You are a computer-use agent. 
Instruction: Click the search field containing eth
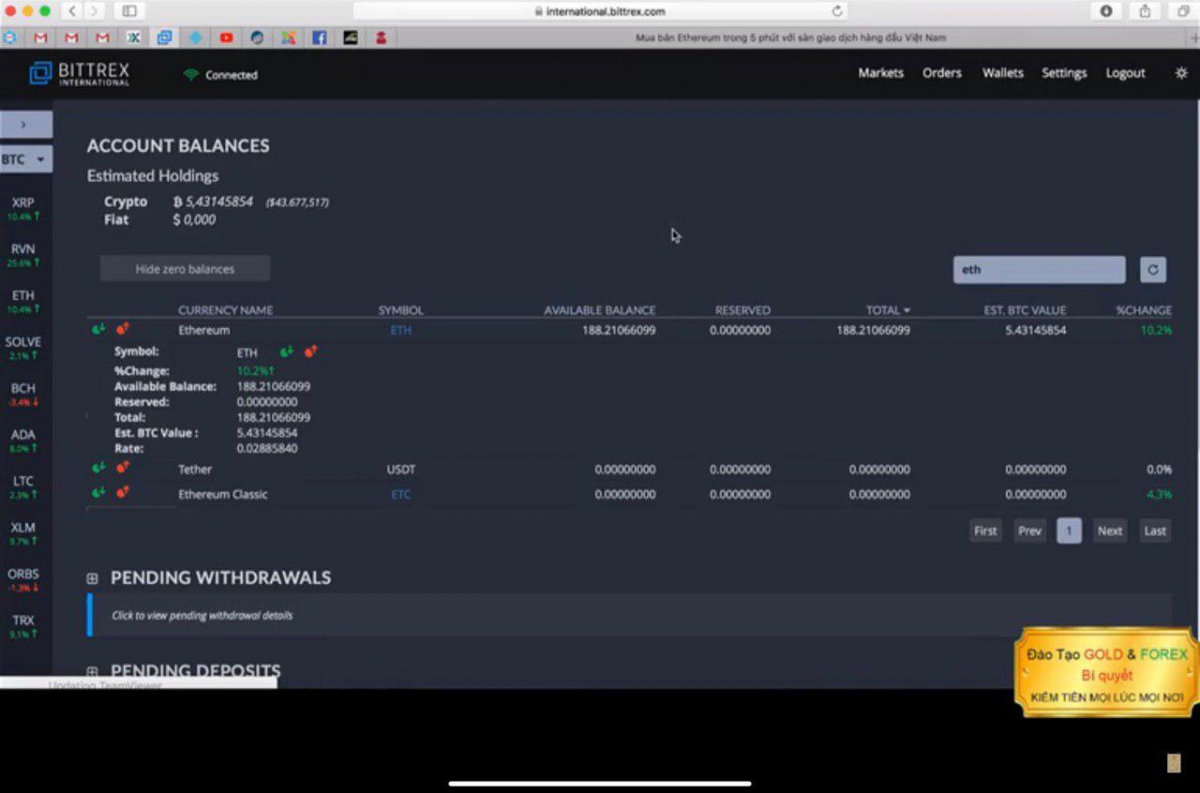(x=1039, y=269)
